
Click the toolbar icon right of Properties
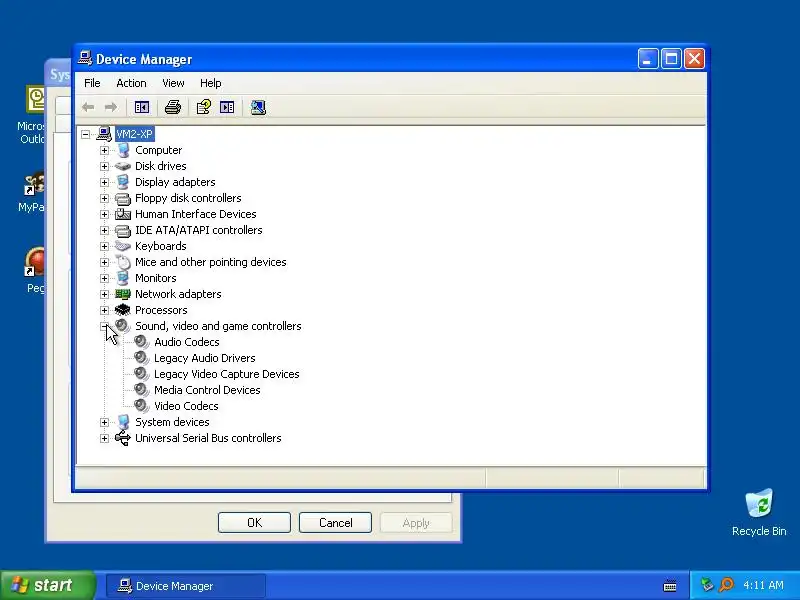227,107
